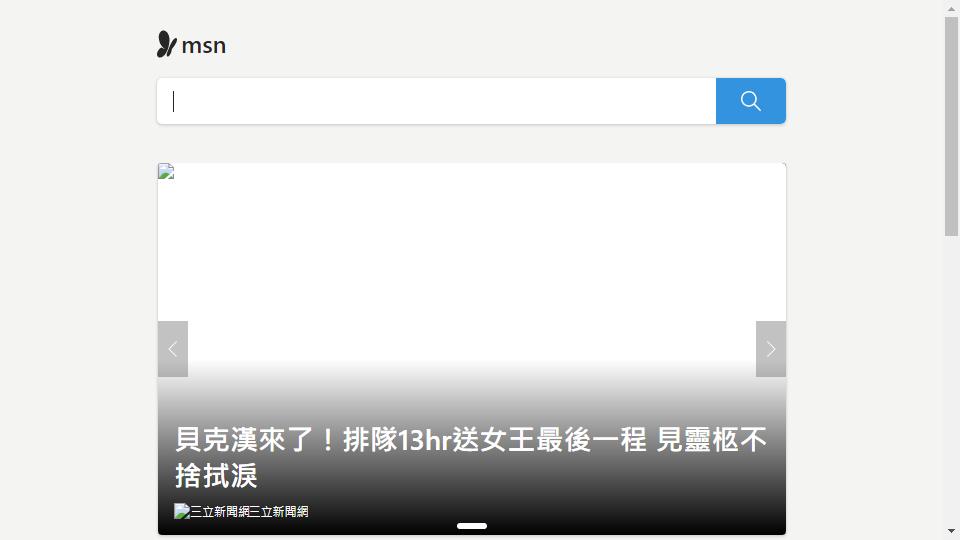Open the 三立新聞網 source label

click(279, 511)
